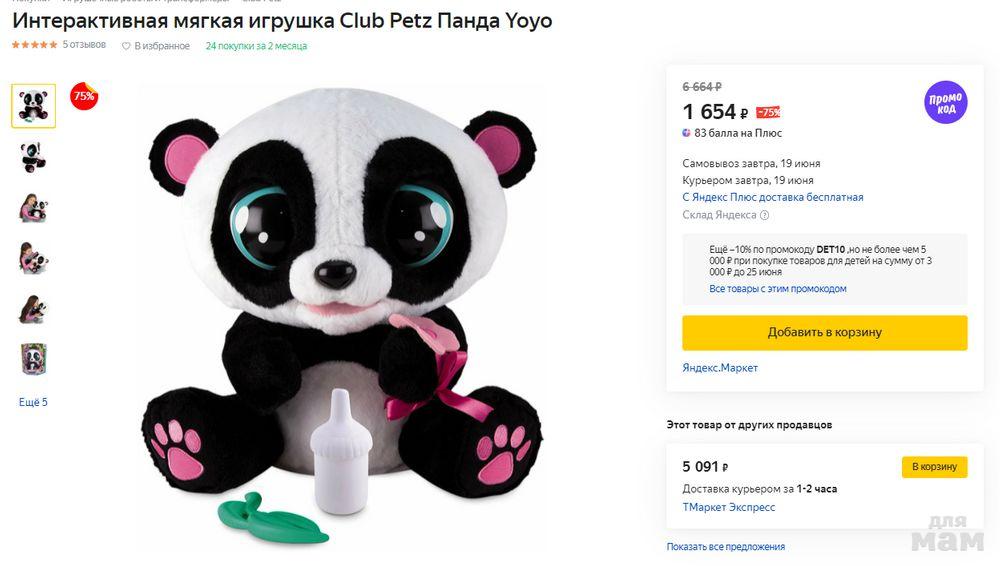Select the second panda thumbnail
Screen dimensions: 1000x566
[33, 156]
